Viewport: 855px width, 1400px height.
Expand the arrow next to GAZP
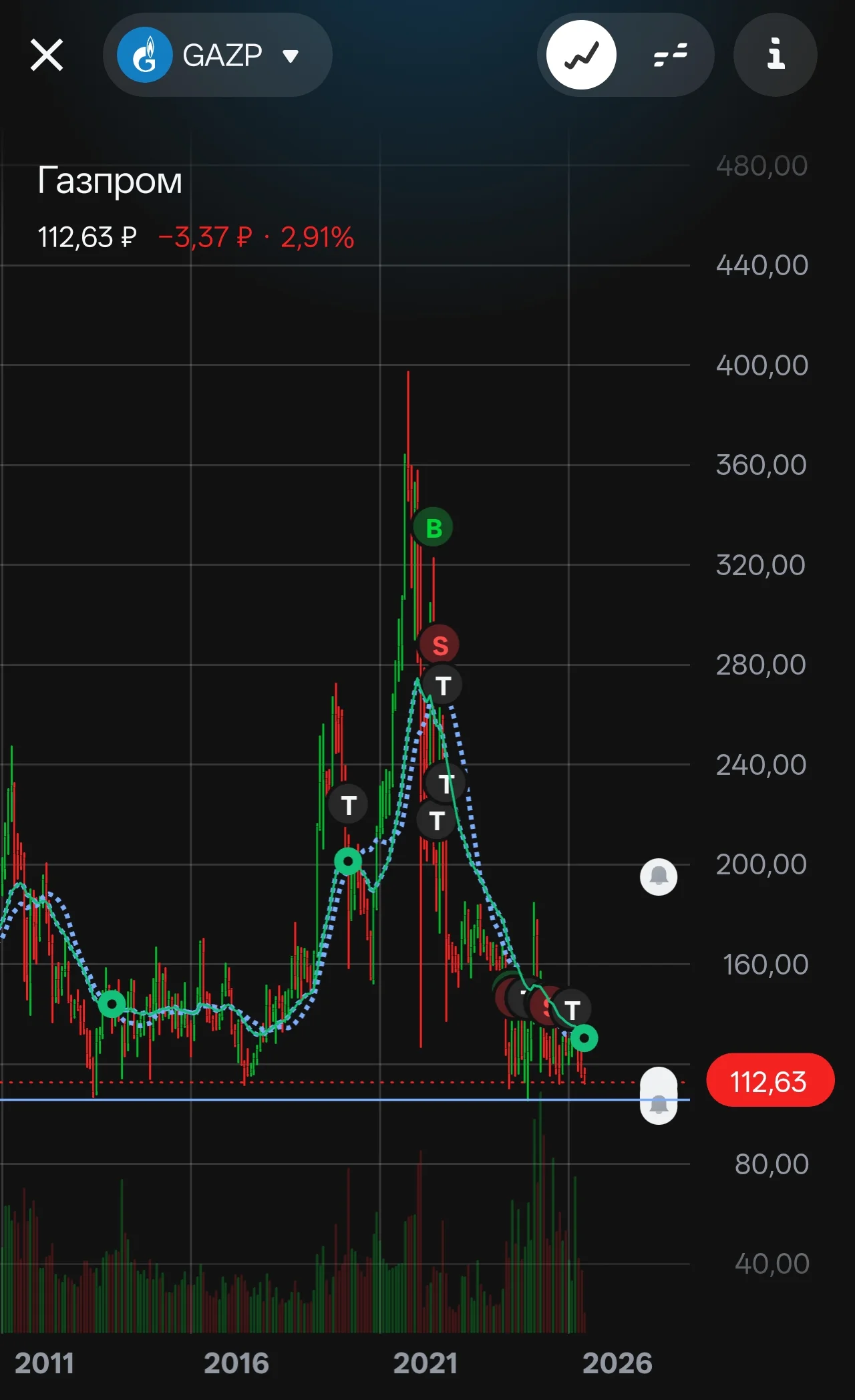point(291,55)
